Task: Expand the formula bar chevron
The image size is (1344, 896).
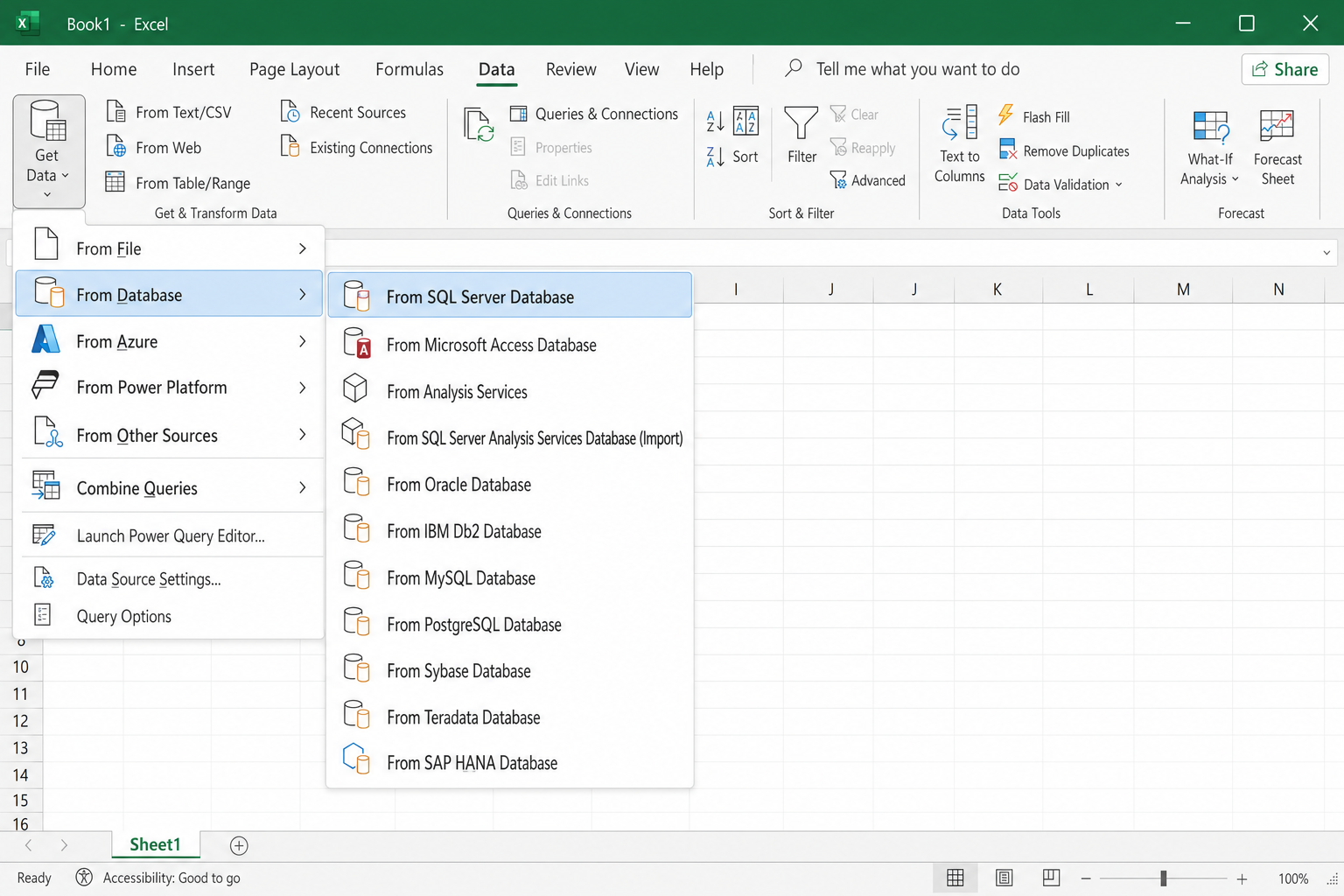Action: 1326,253
